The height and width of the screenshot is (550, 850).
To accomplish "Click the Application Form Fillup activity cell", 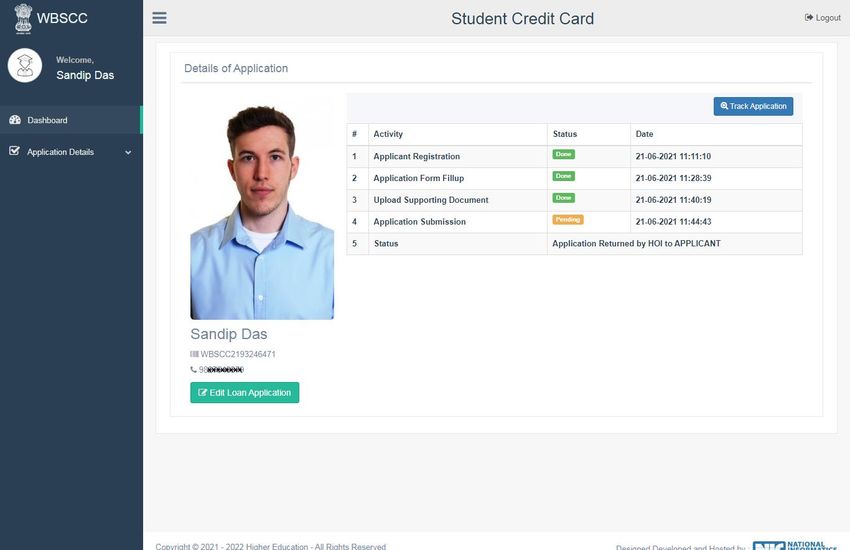I will pyautogui.click(x=458, y=178).
